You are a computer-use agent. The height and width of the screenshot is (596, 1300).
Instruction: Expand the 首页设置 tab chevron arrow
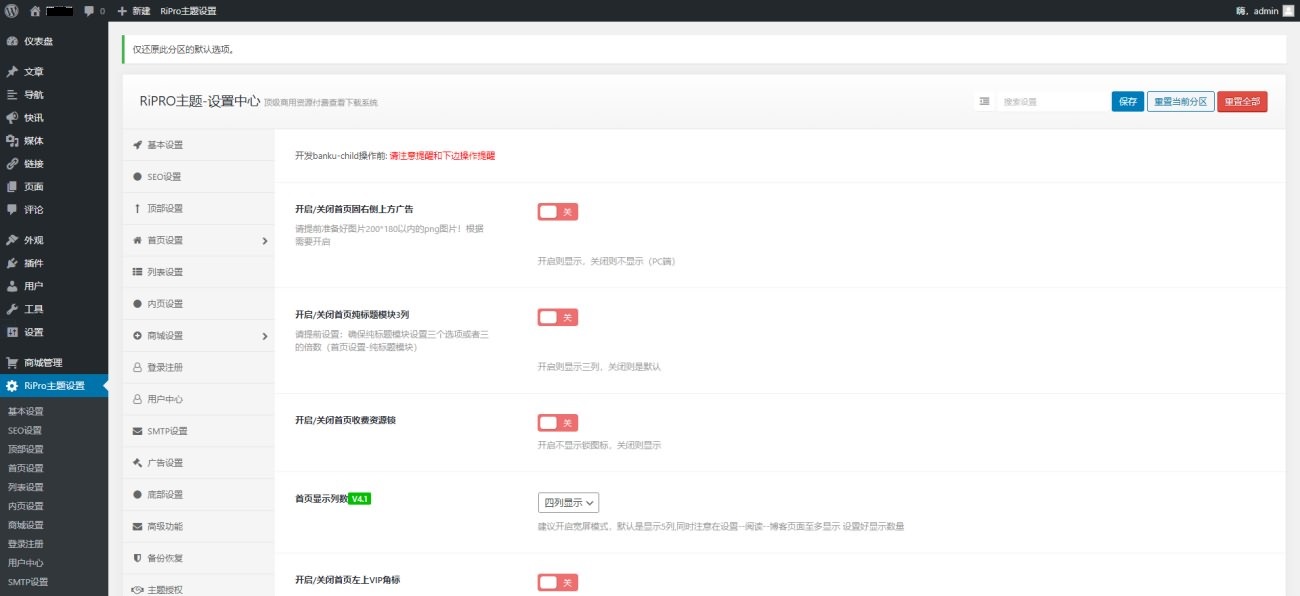click(265, 241)
